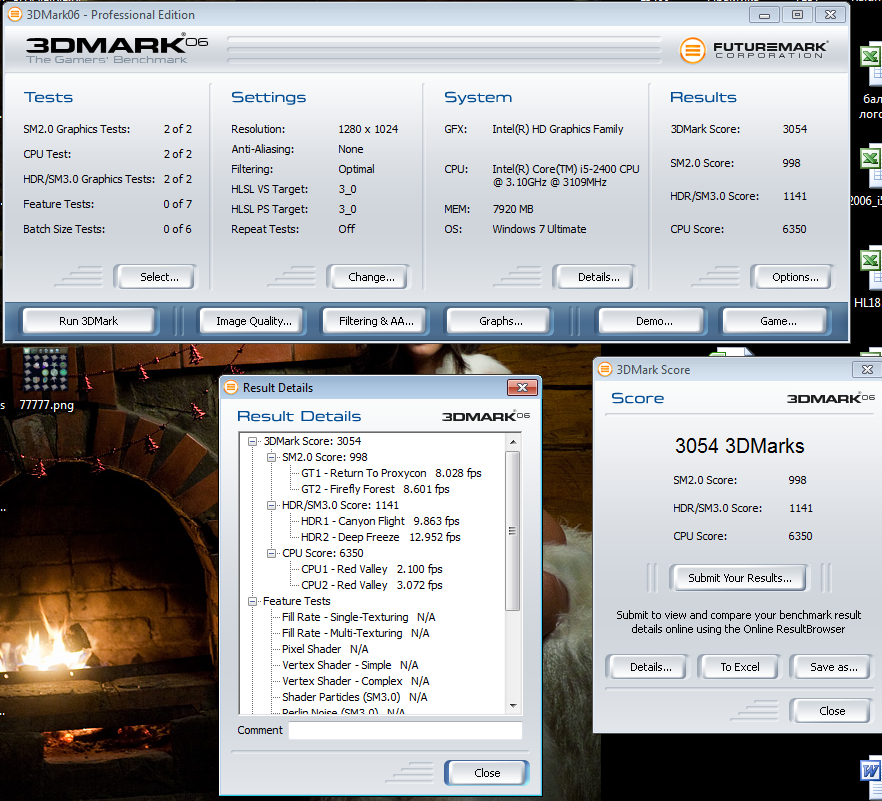Minimize the 3DMark06 main window

(764, 15)
